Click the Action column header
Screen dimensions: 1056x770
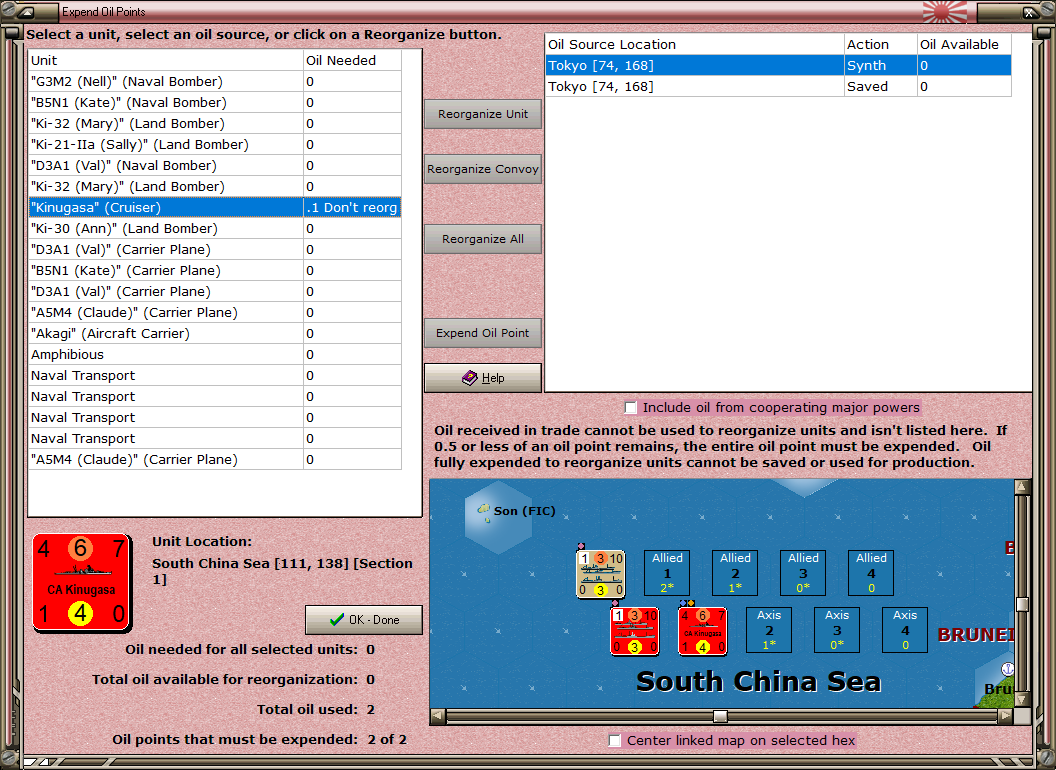coord(881,44)
